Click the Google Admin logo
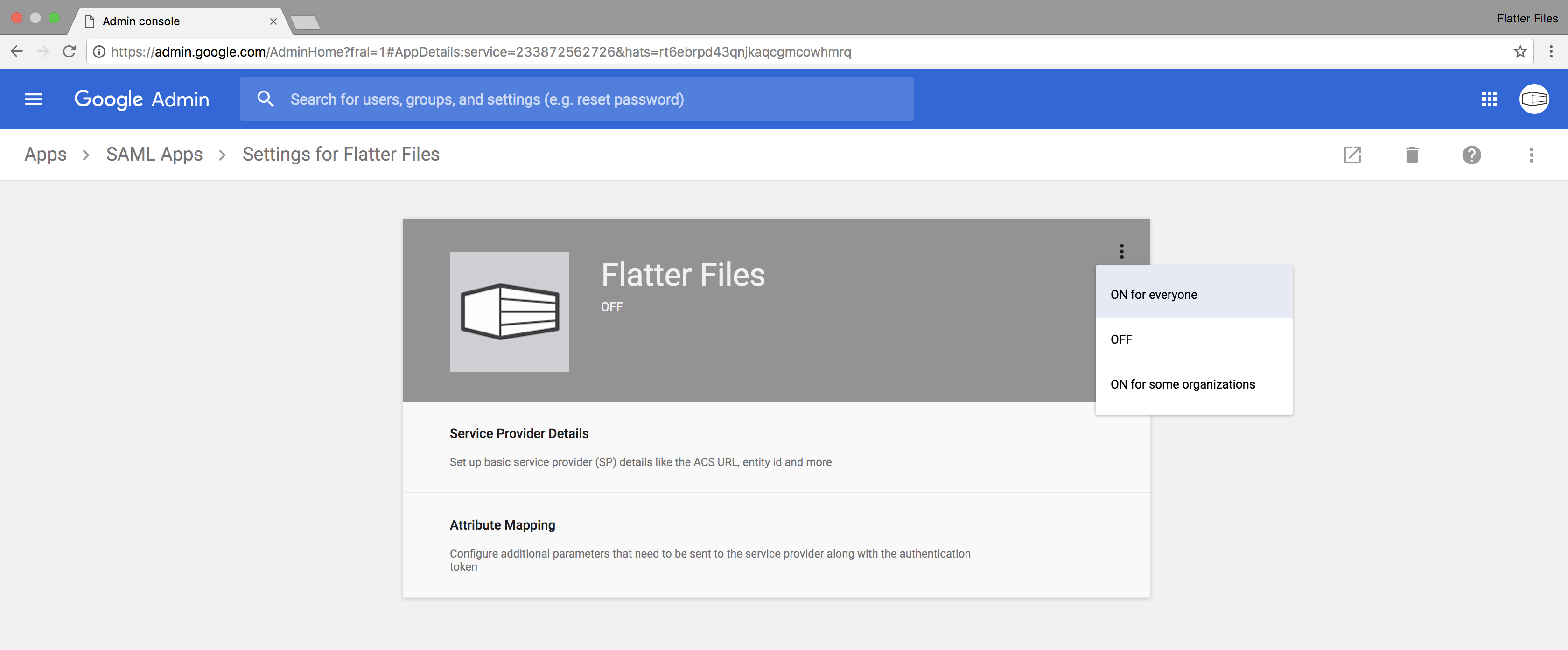Screen dimensions: 1568x650 click(x=141, y=99)
